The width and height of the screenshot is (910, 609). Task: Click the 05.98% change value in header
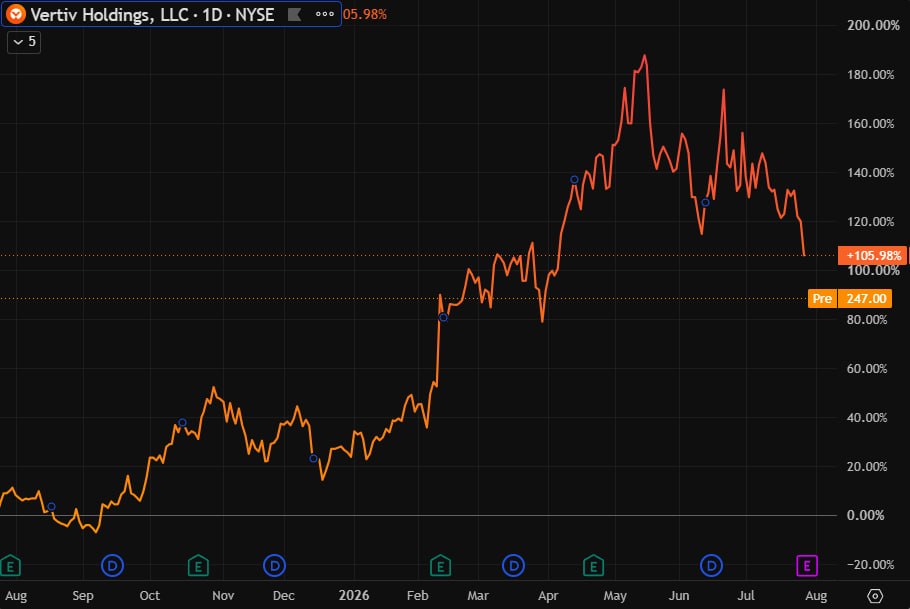[x=364, y=15]
